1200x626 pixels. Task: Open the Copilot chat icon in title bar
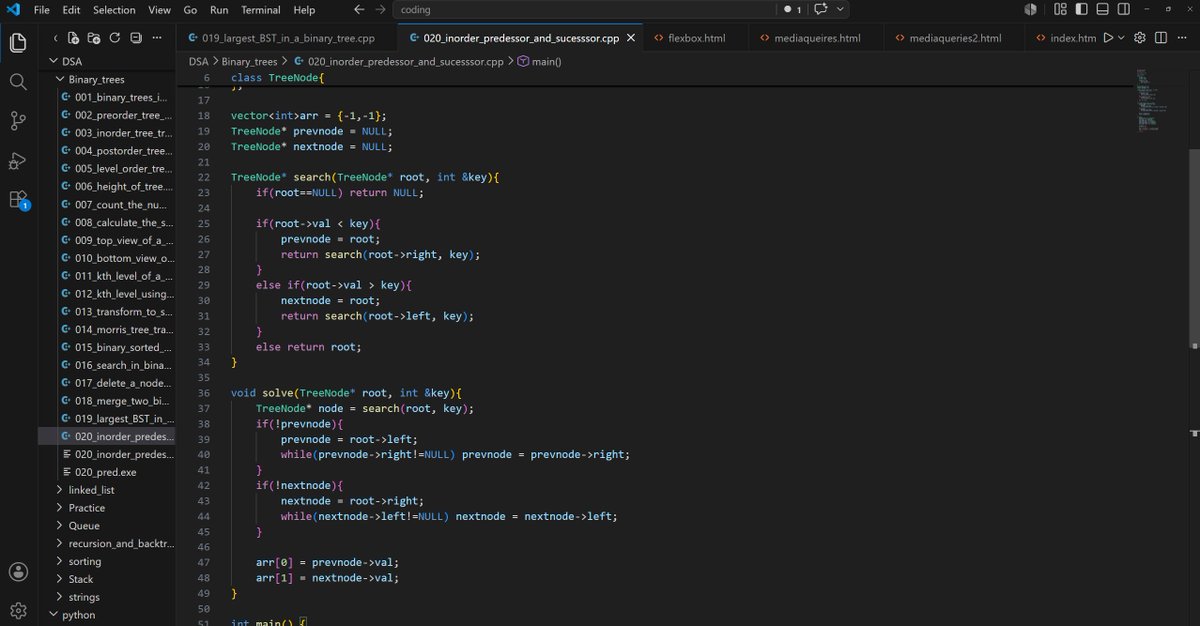[x=821, y=10]
